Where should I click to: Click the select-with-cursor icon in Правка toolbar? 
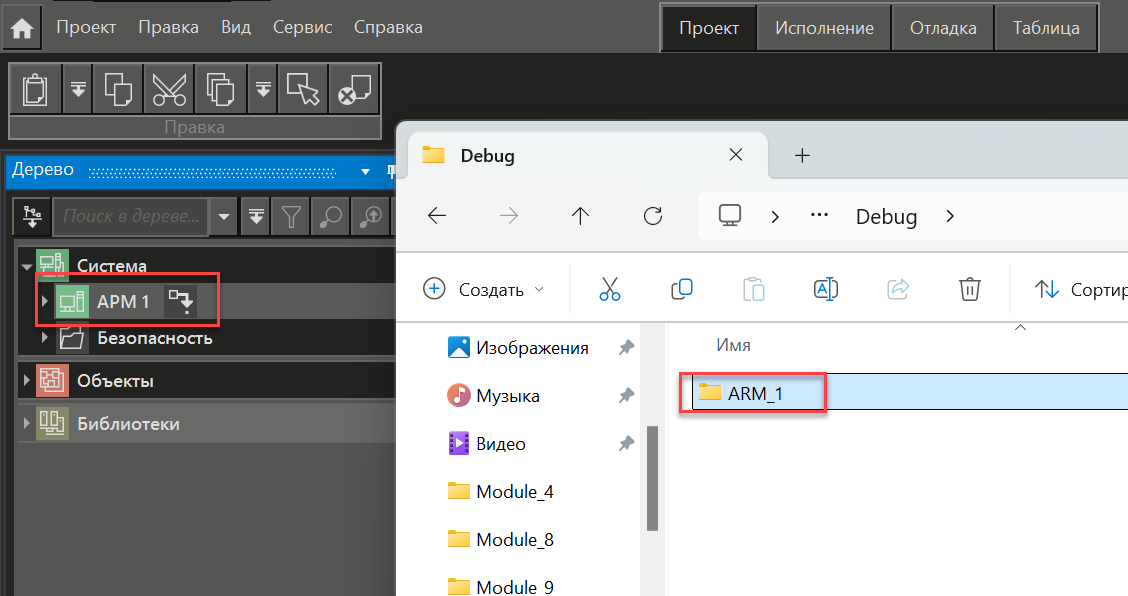[x=302, y=90]
